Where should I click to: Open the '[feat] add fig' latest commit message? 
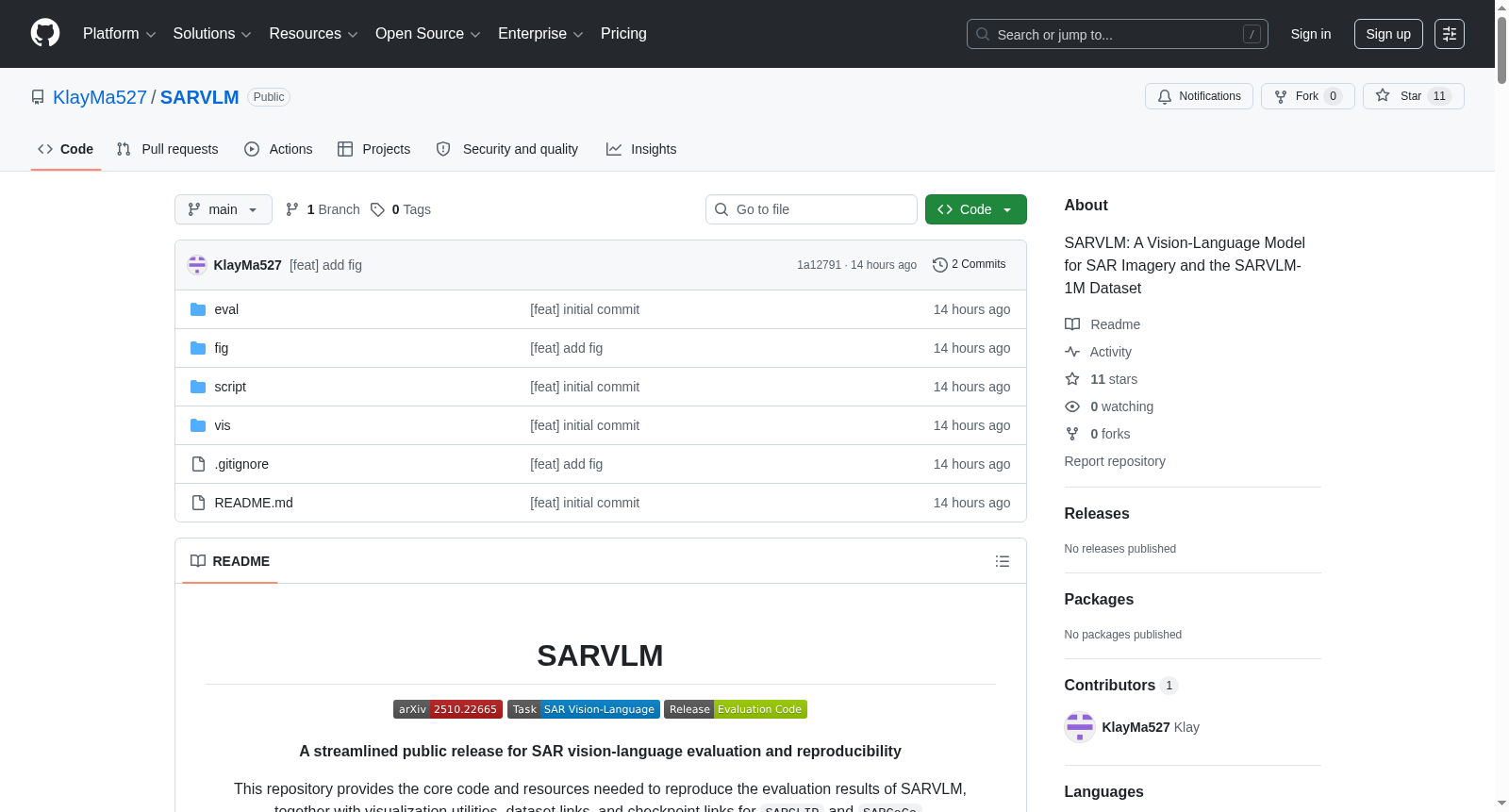tap(325, 265)
